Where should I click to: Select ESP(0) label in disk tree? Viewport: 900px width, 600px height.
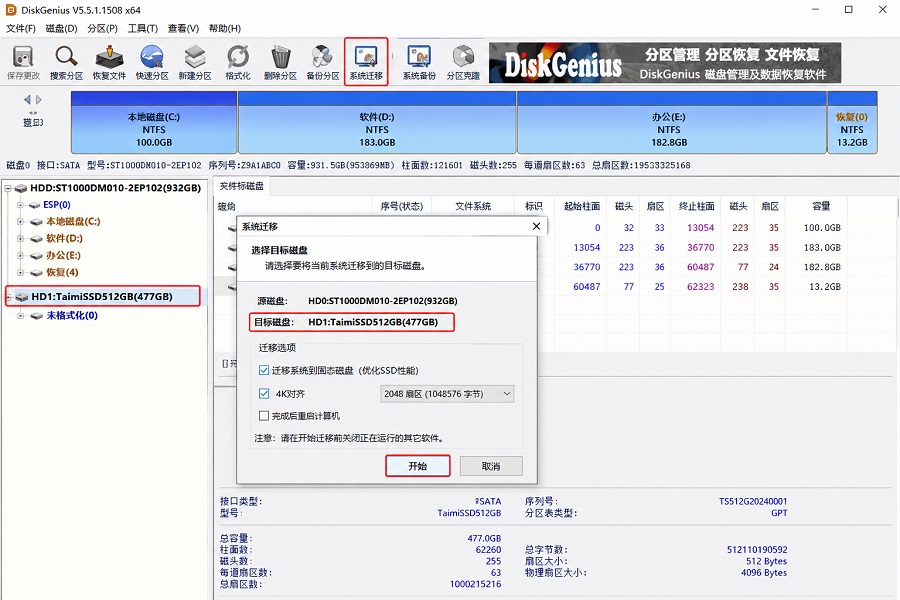57,205
